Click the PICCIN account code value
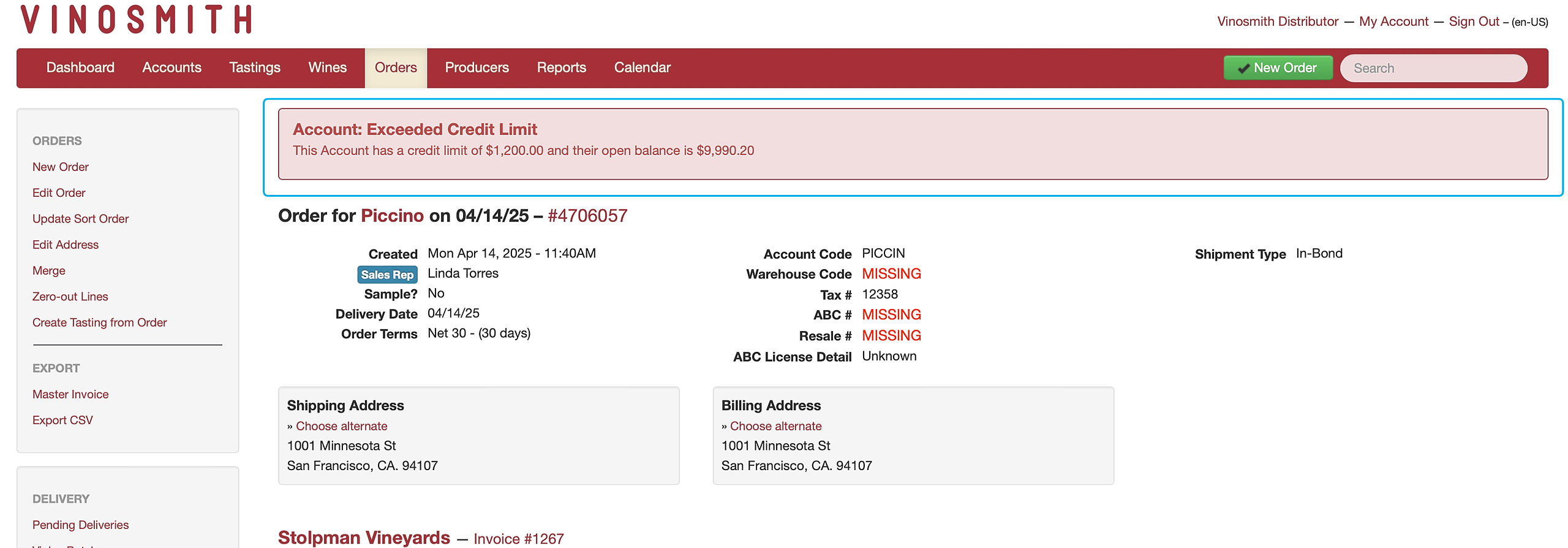This screenshot has width=1568, height=548. 883,254
